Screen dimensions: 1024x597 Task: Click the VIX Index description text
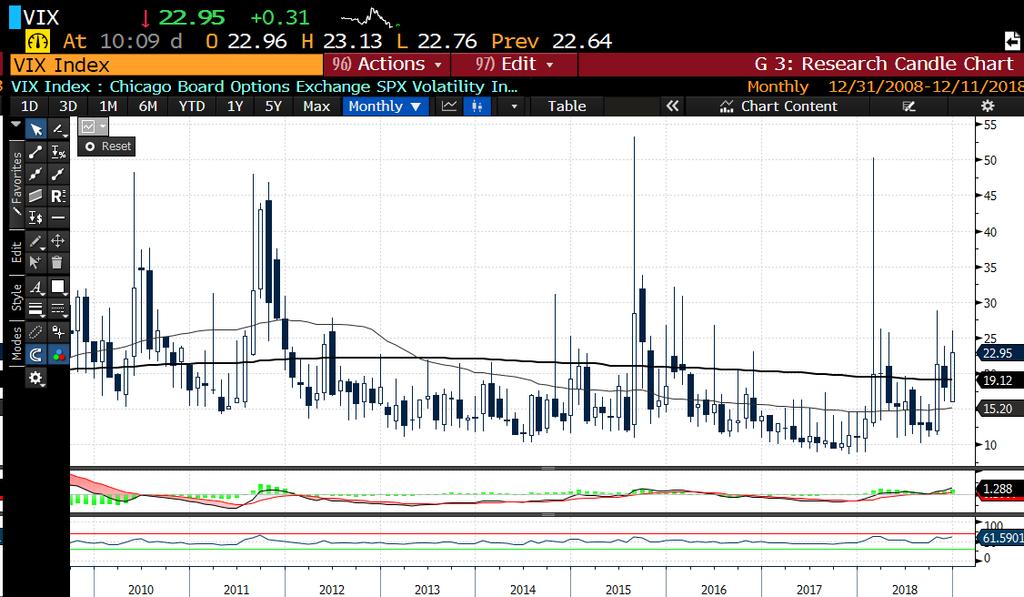click(x=264, y=86)
